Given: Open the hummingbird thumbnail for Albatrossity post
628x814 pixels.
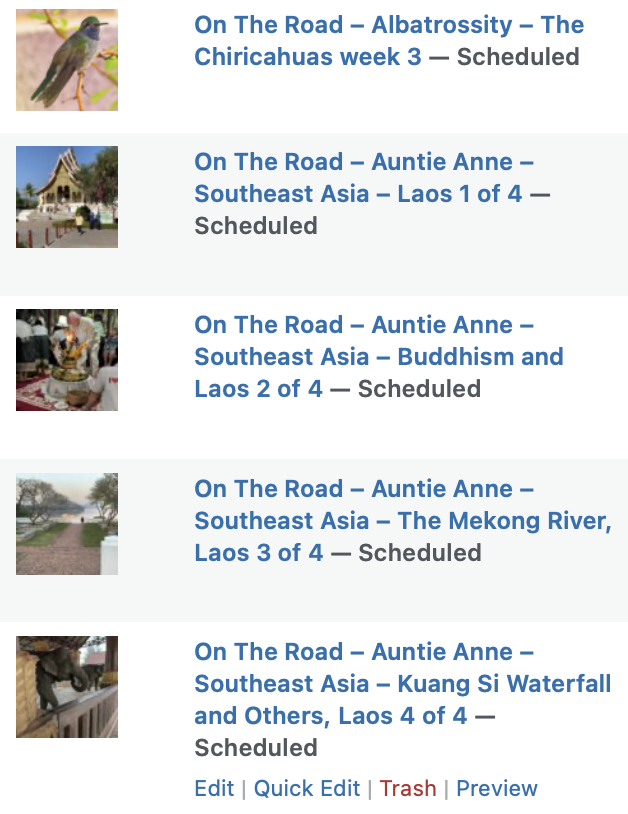Looking at the screenshot, I should [67, 60].
